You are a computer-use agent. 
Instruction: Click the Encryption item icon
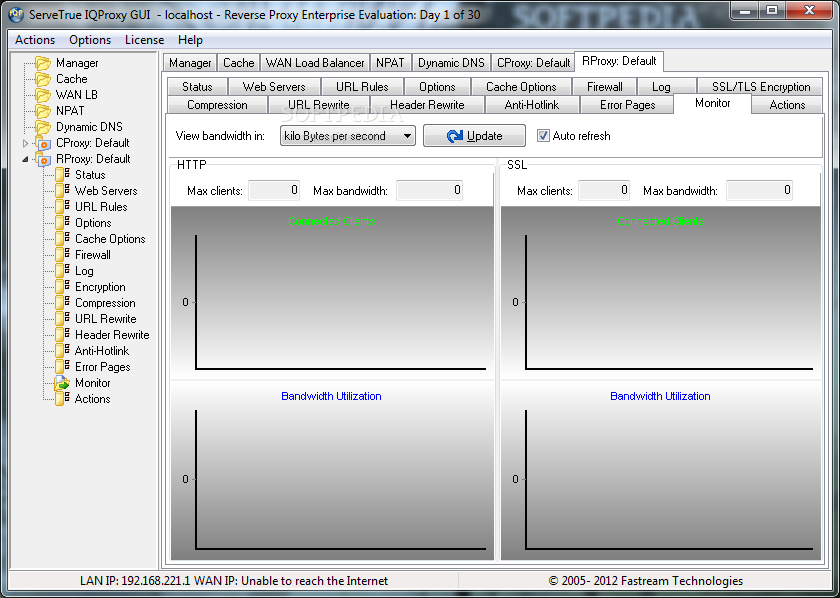click(x=63, y=287)
